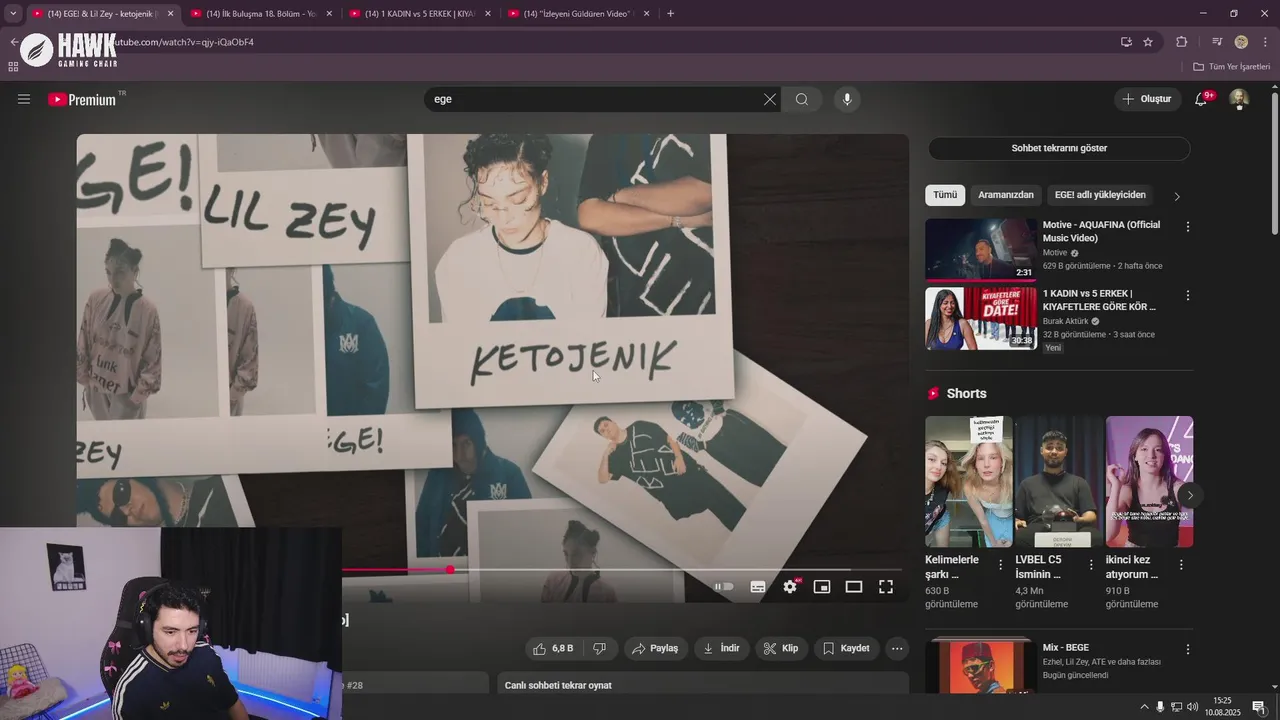Open notifications bell
This screenshot has height=720, width=1280.
tap(1201, 99)
